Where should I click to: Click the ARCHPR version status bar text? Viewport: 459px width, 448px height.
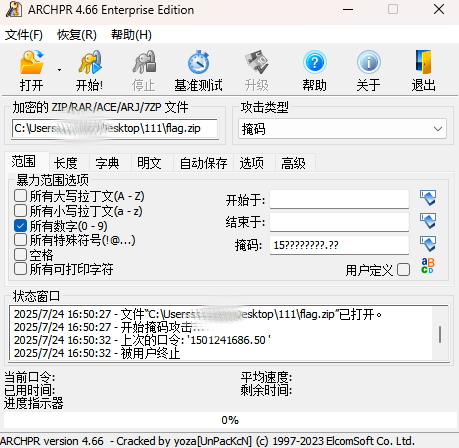point(207,441)
